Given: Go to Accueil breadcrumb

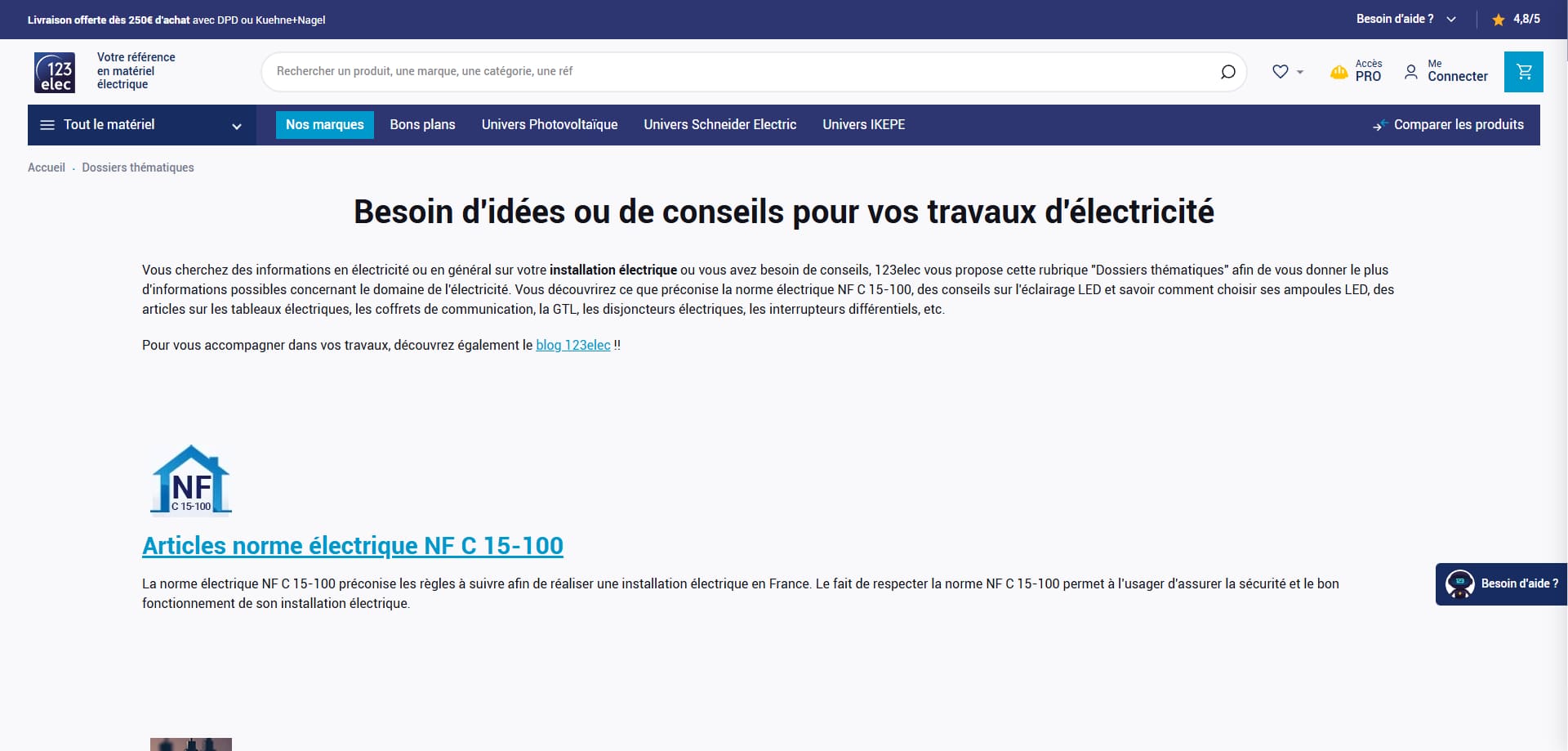Looking at the screenshot, I should 47,168.
